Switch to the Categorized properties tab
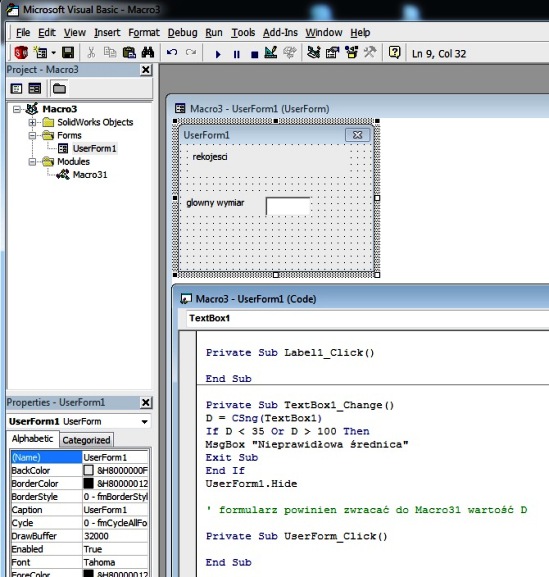Viewport: 549px width, 577px height. click(86, 440)
